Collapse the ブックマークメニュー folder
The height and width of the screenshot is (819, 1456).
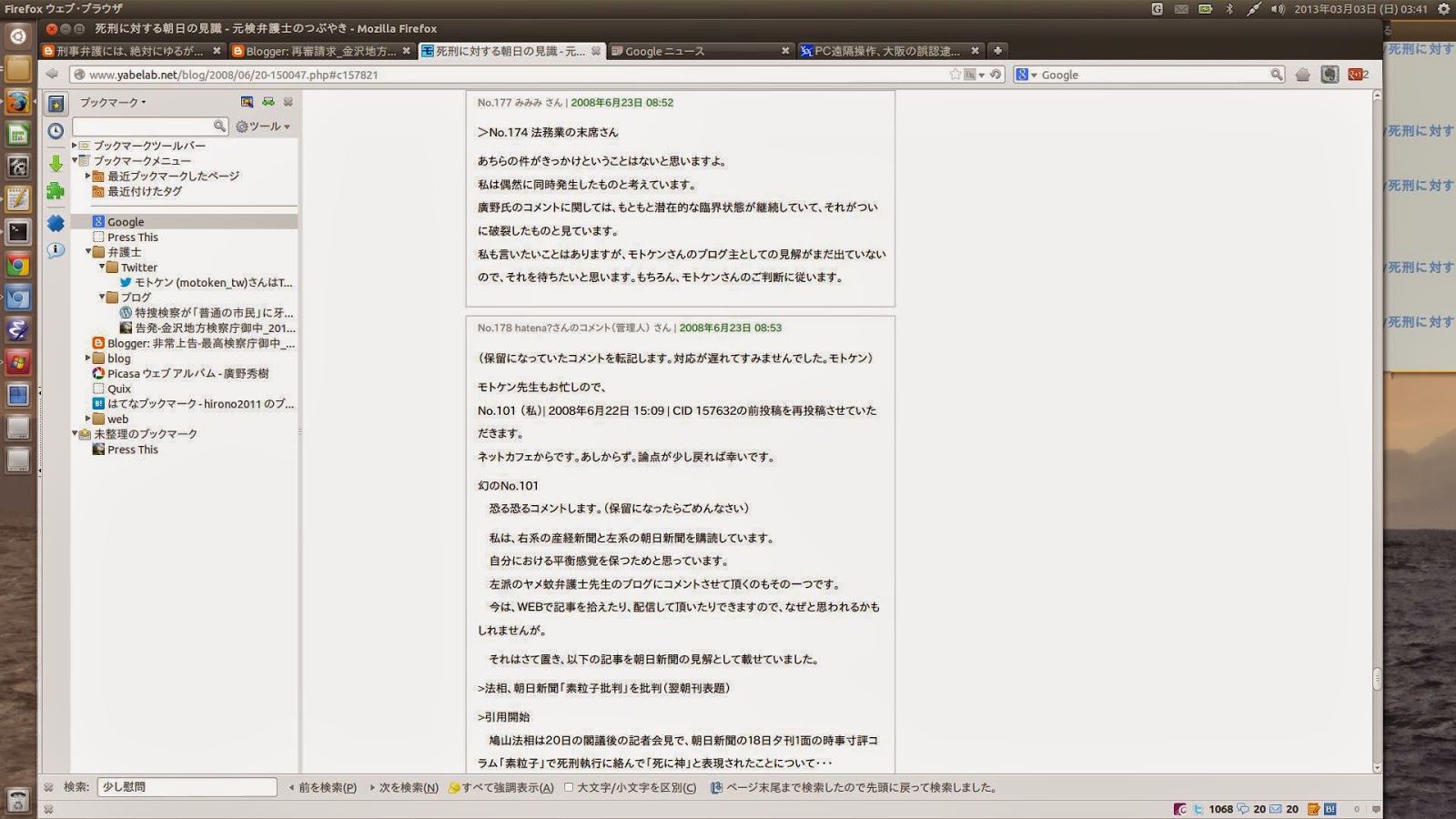click(x=75, y=160)
